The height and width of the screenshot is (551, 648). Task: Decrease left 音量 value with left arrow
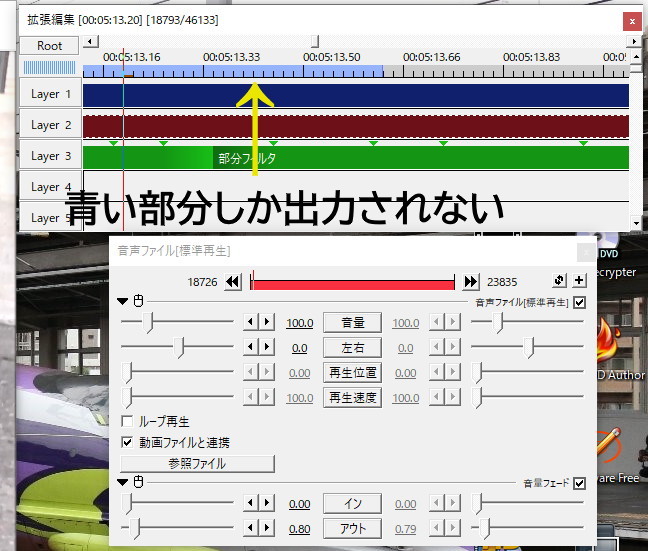point(250,322)
